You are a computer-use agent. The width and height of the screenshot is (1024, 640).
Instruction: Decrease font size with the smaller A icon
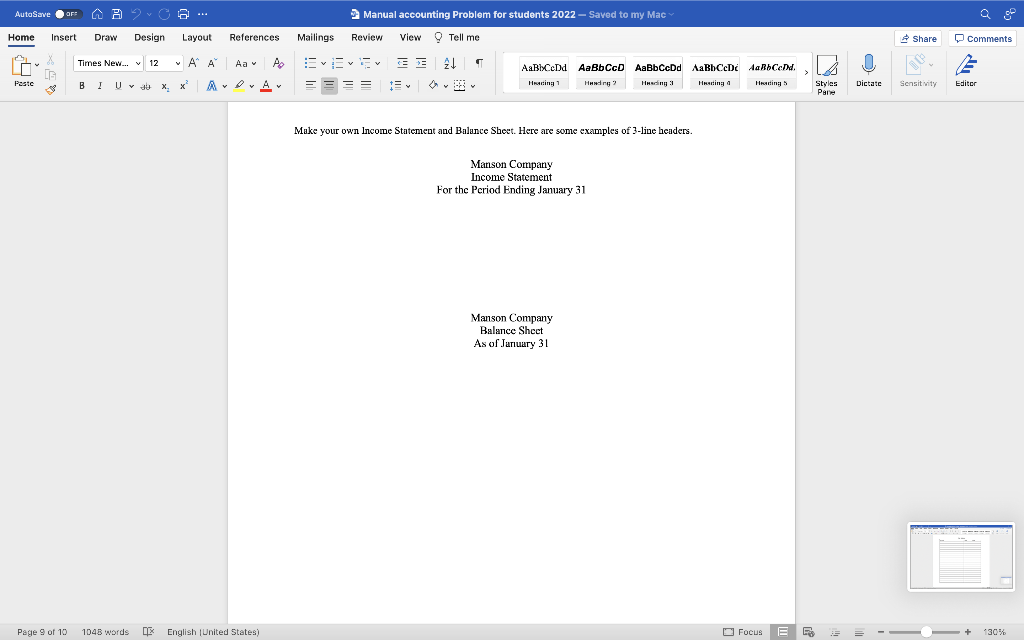[x=212, y=63]
